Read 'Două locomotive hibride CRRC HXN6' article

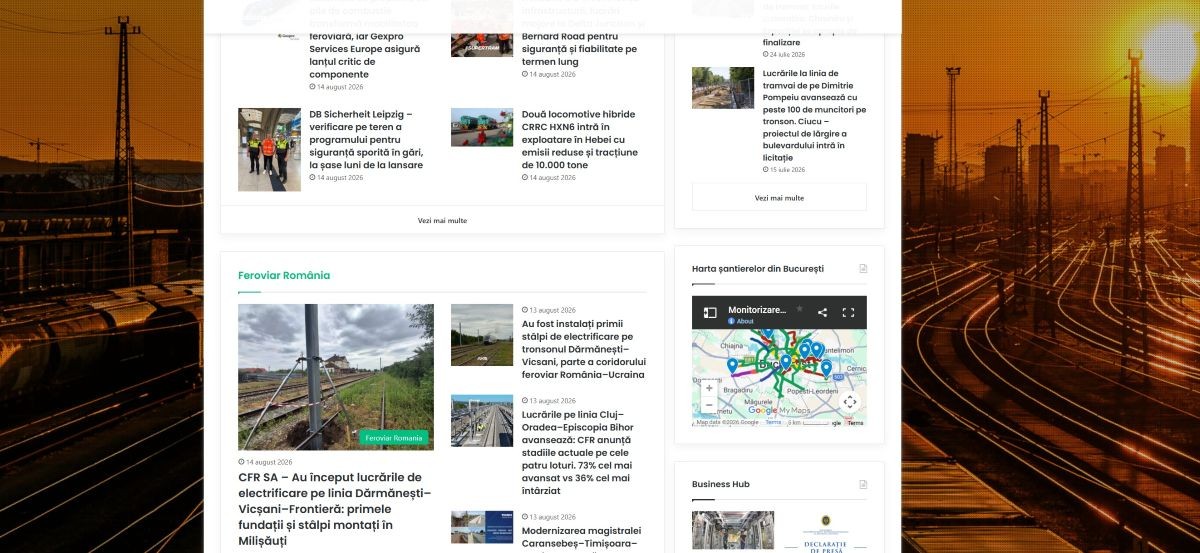579,140
